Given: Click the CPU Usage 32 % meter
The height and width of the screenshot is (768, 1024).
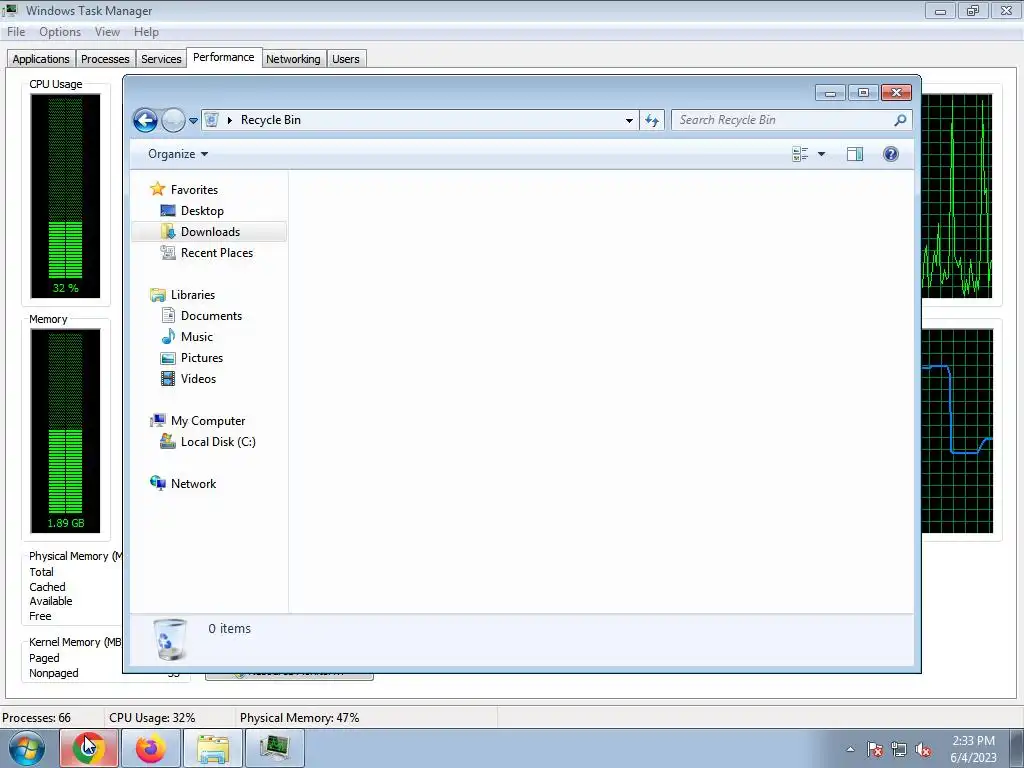Looking at the screenshot, I should tap(65, 196).
